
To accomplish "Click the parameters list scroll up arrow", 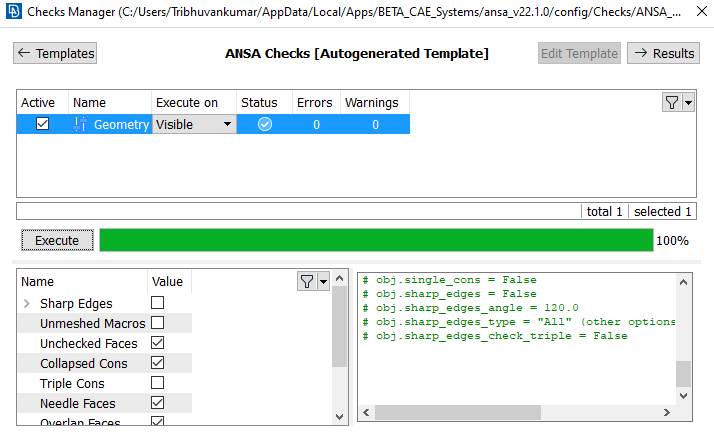I will pyautogui.click(x=339, y=278).
